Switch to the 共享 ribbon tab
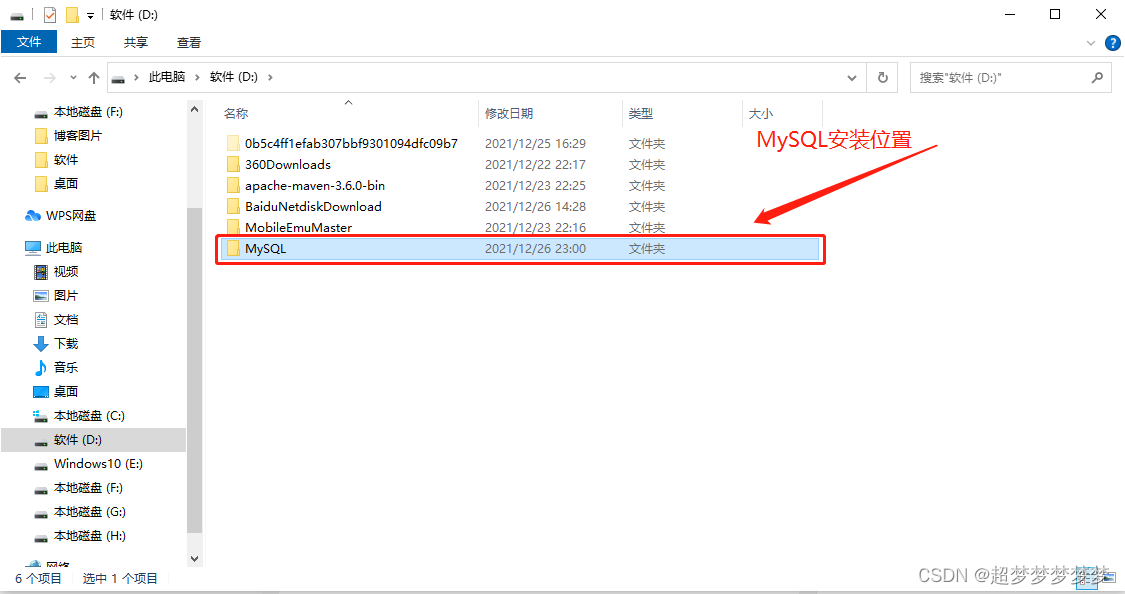The image size is (1125, 594). [x=136, y=42]
